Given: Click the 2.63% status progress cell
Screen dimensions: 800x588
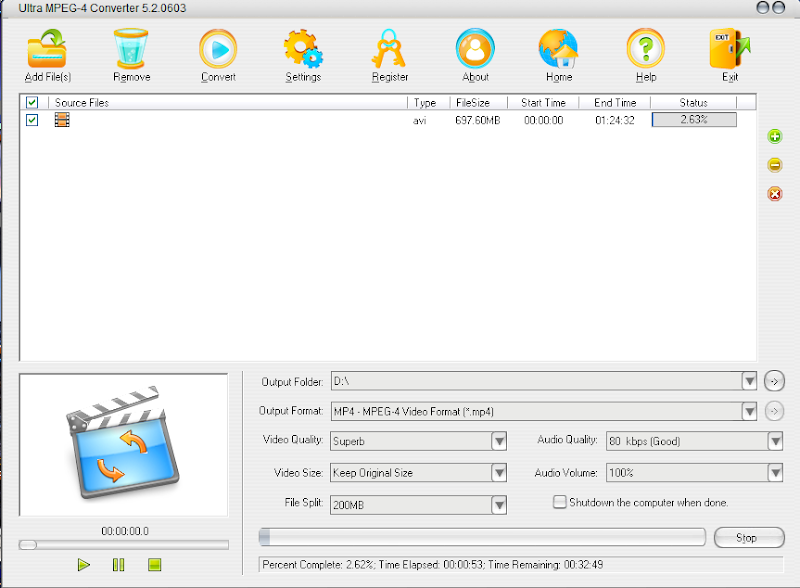Looking at the screenshot, I should click(x=694, y=119).
